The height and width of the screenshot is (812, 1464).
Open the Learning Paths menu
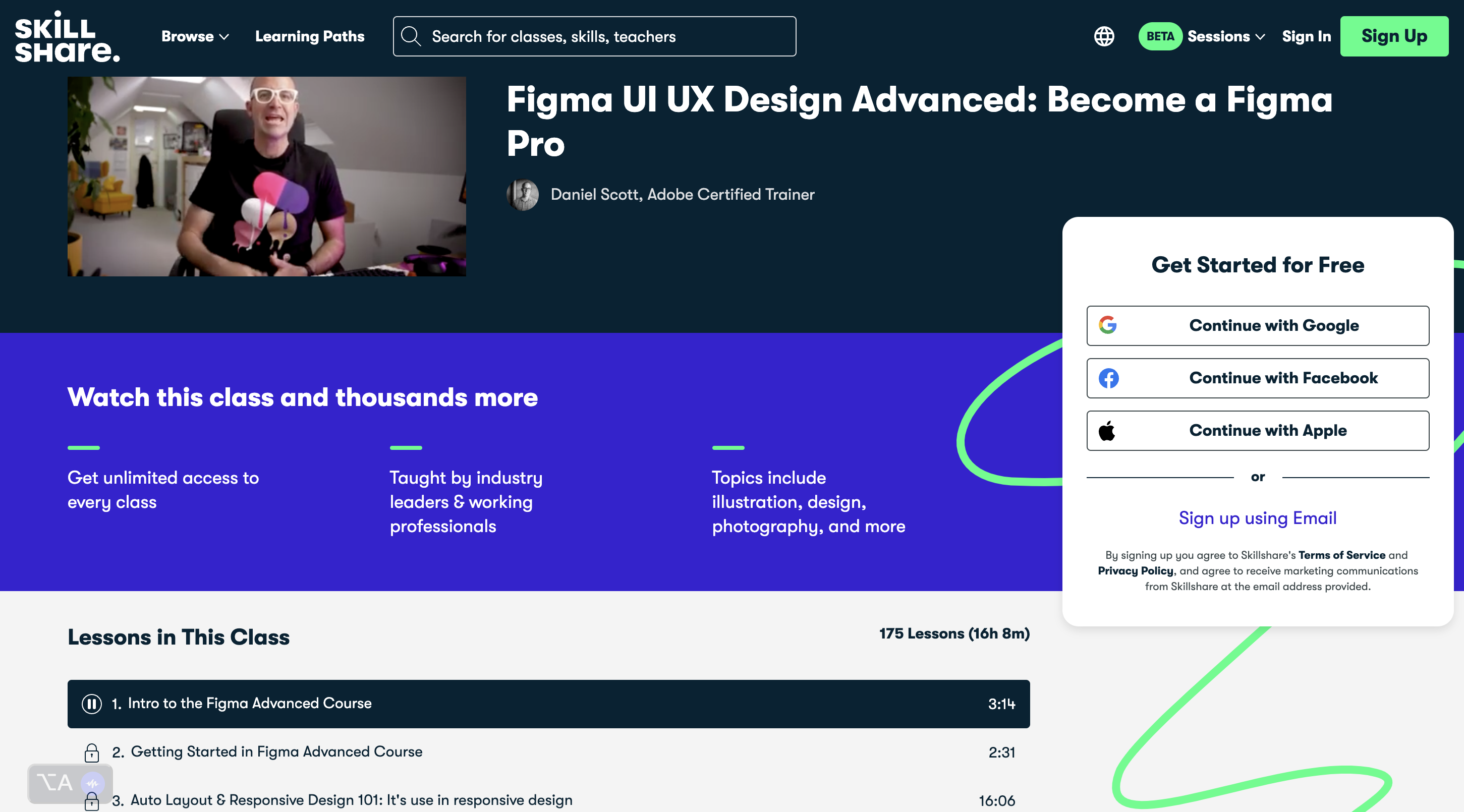[x=309, y=36]
